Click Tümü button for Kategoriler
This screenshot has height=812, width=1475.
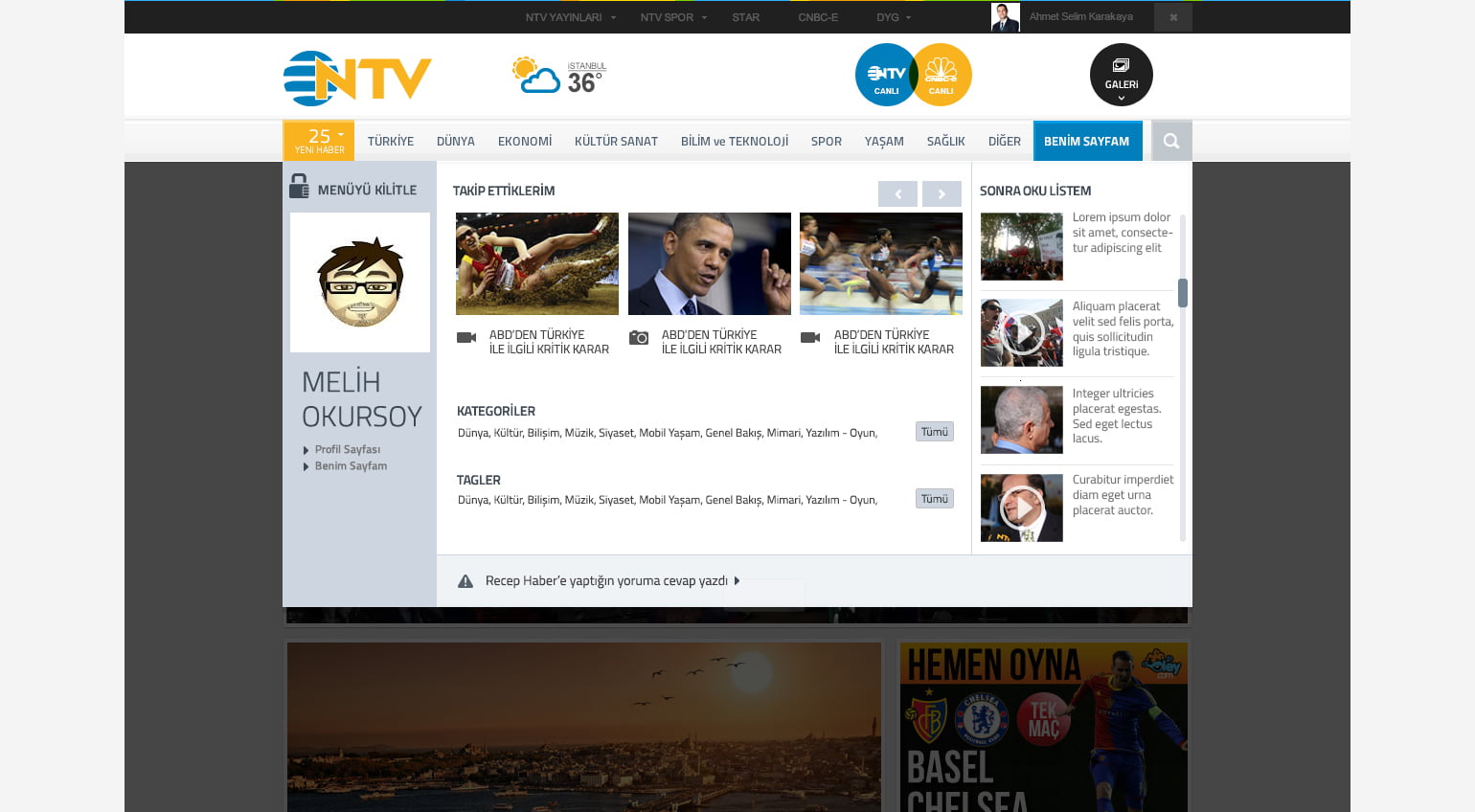[934, 432]
